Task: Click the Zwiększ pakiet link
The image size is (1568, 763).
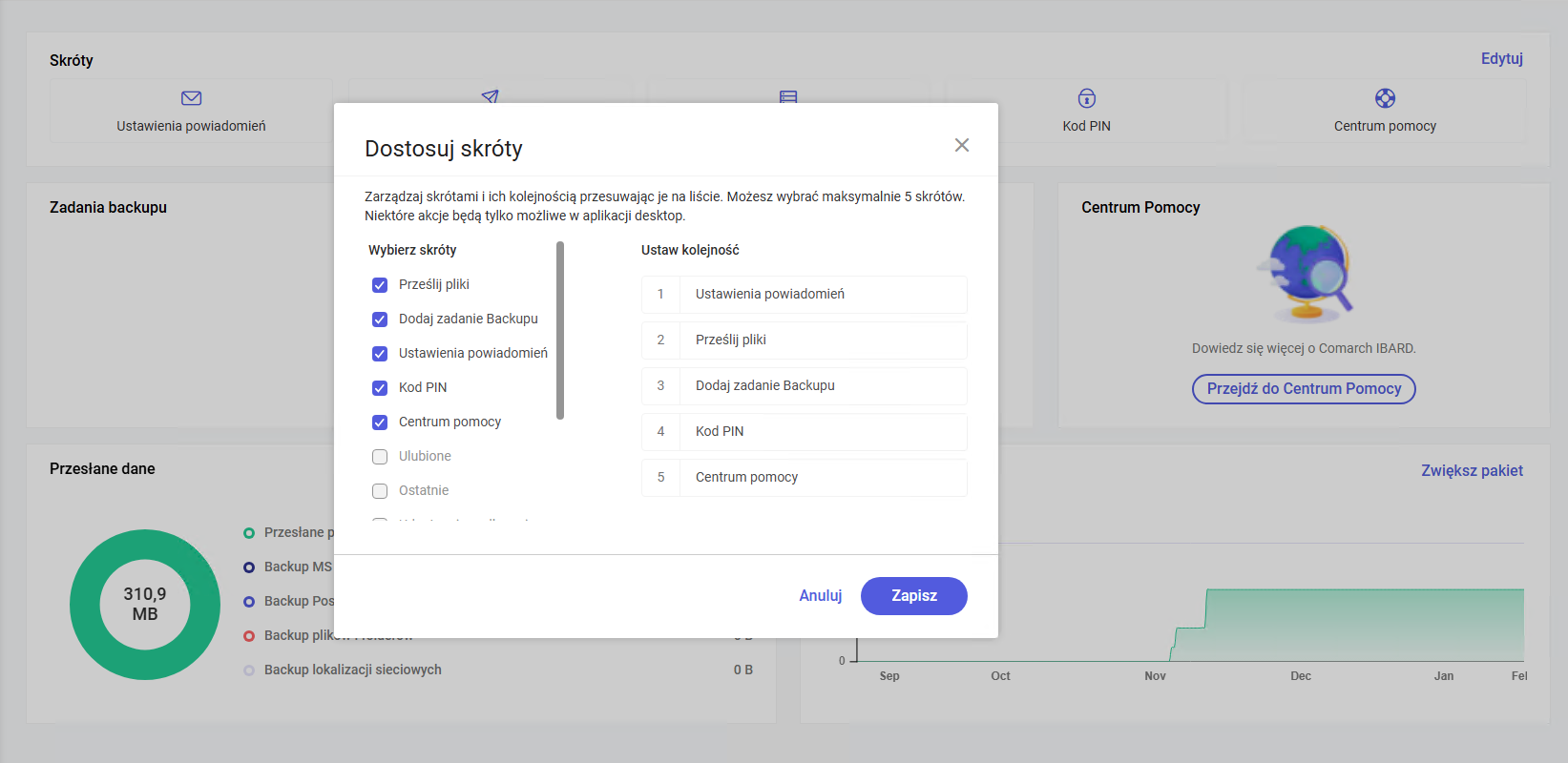Action: pyautogui.click(x=1471, y=471)
